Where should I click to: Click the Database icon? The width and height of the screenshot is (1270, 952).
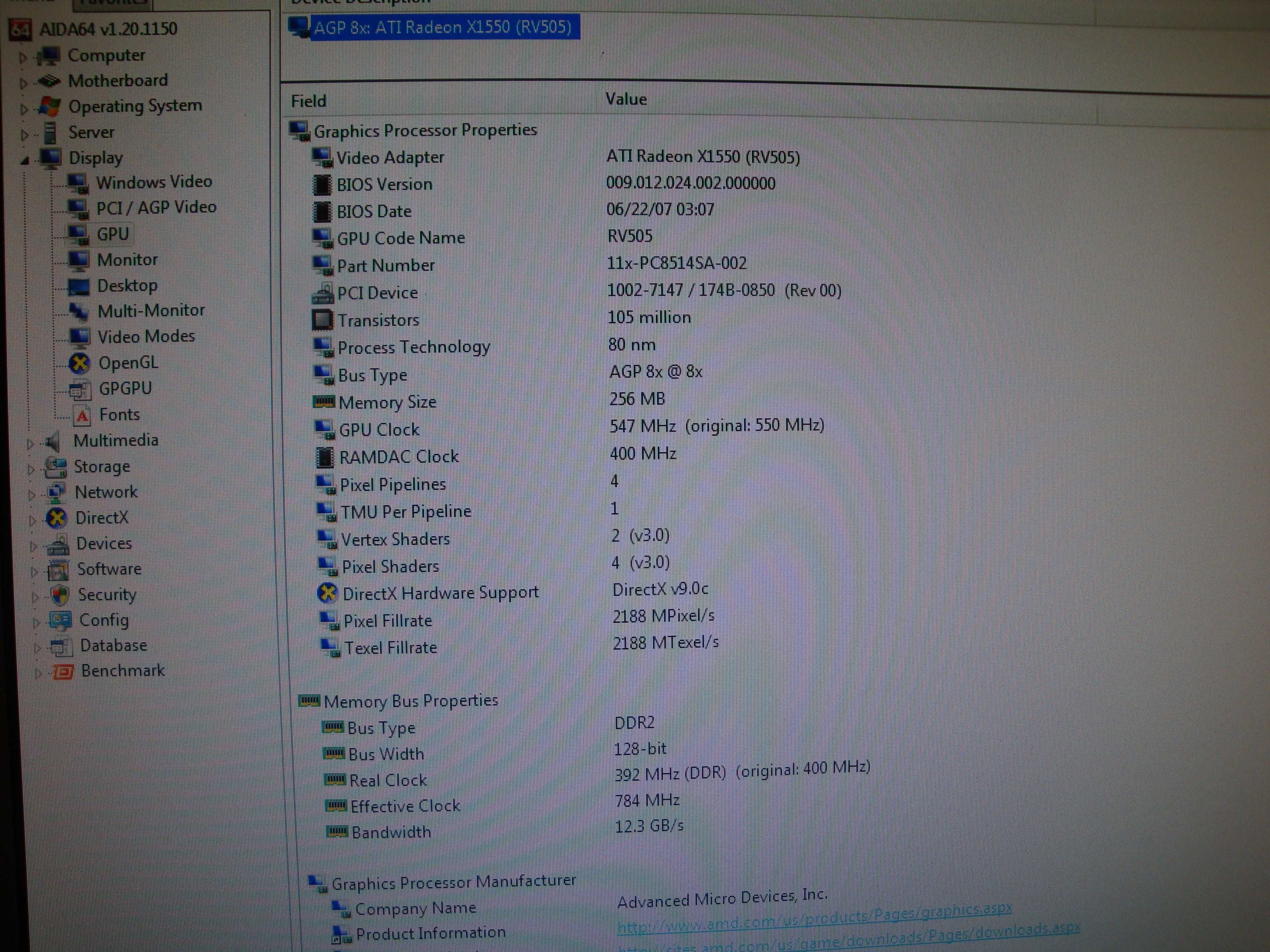61,647
